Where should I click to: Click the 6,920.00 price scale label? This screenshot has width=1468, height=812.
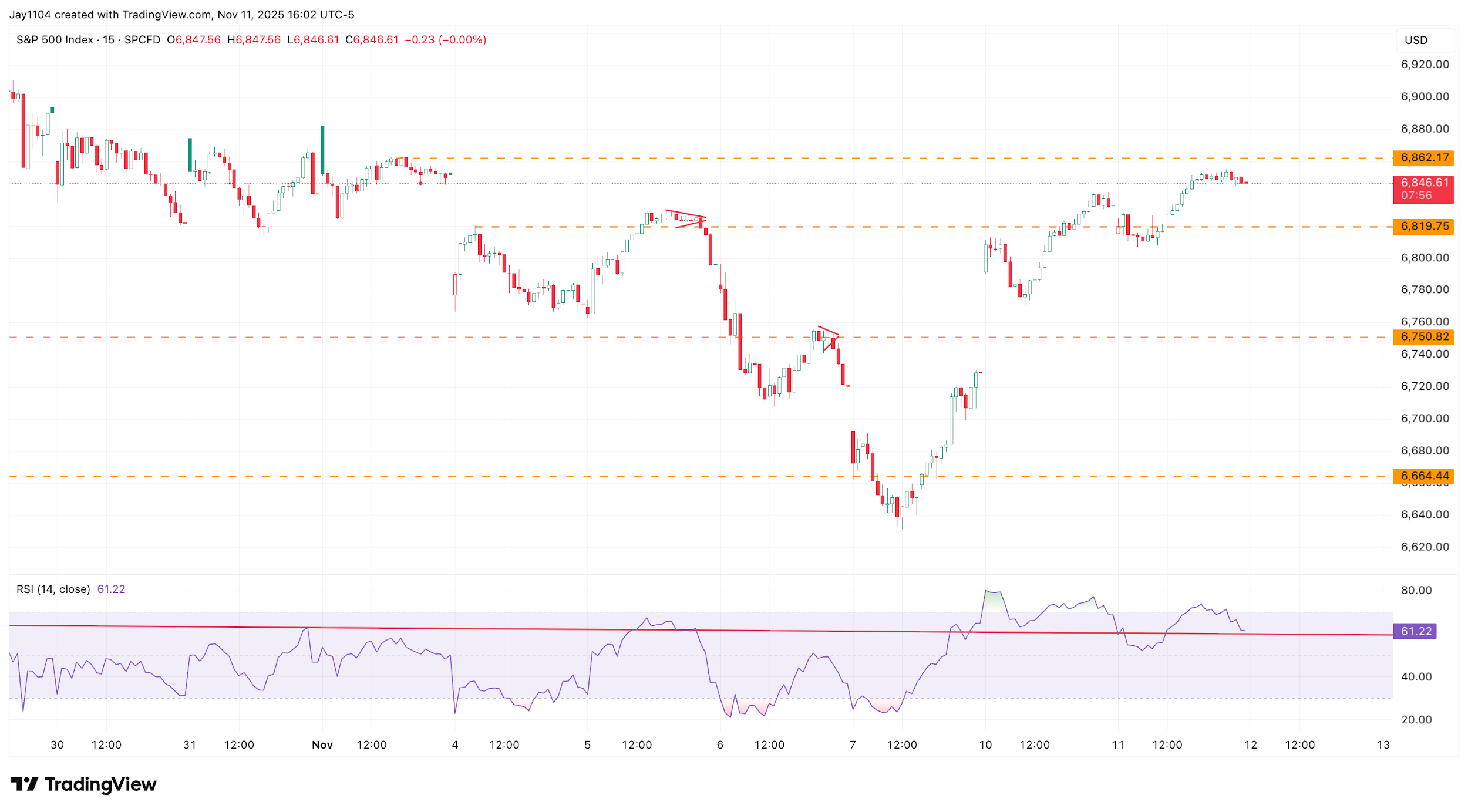pos(1425,65)
